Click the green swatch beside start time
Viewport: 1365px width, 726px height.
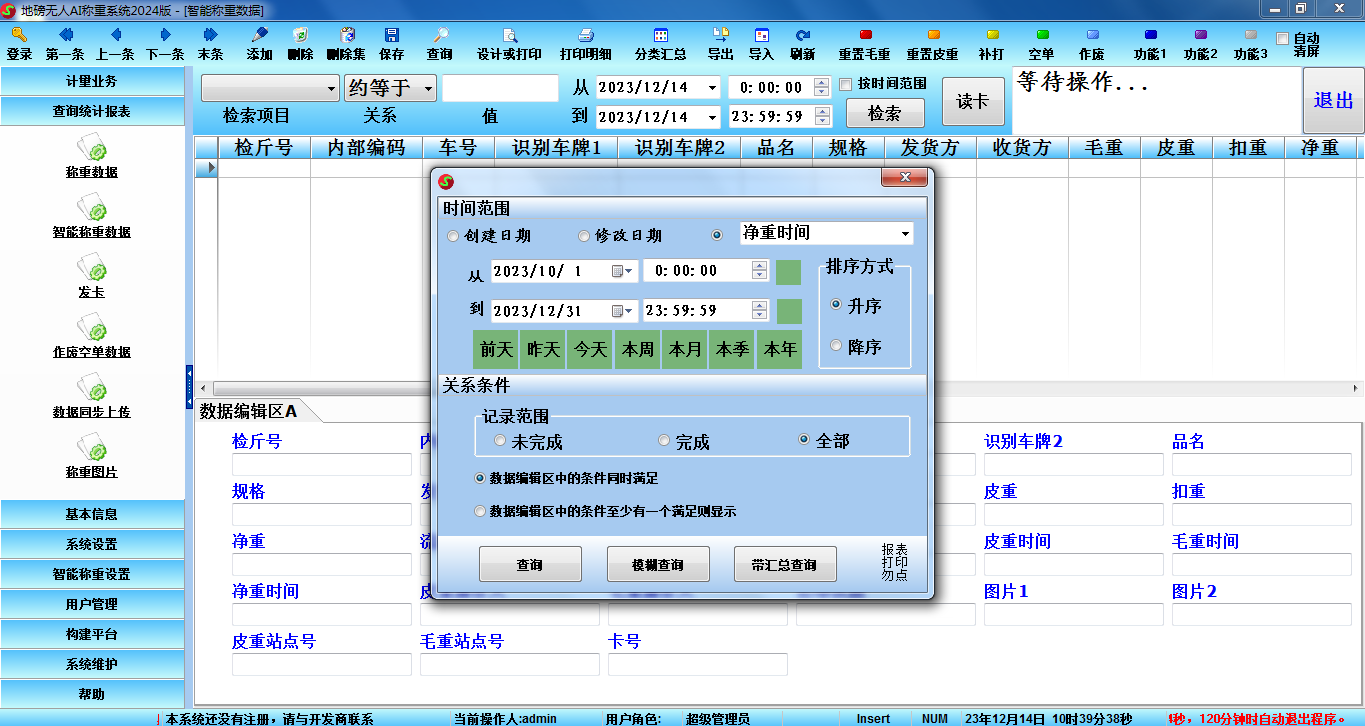point(789,272)
